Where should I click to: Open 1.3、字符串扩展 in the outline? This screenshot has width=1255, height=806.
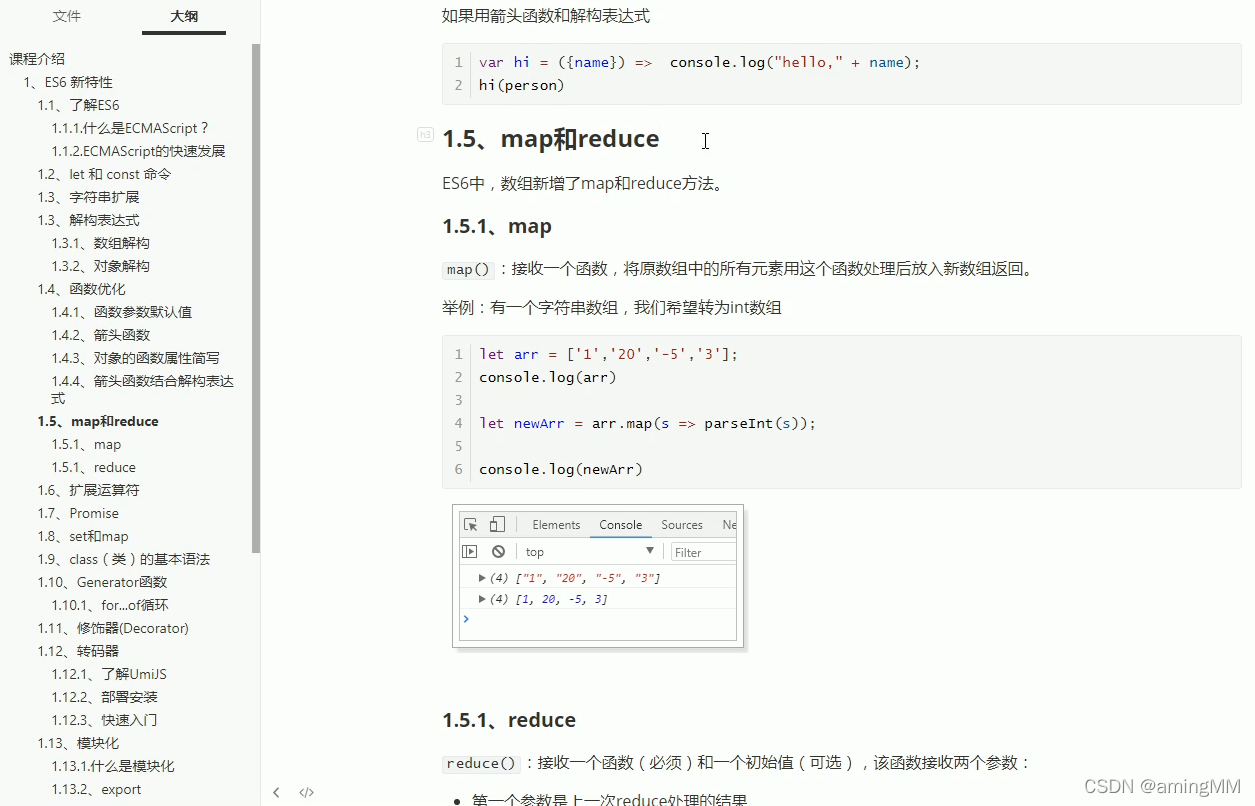(89, 197)
